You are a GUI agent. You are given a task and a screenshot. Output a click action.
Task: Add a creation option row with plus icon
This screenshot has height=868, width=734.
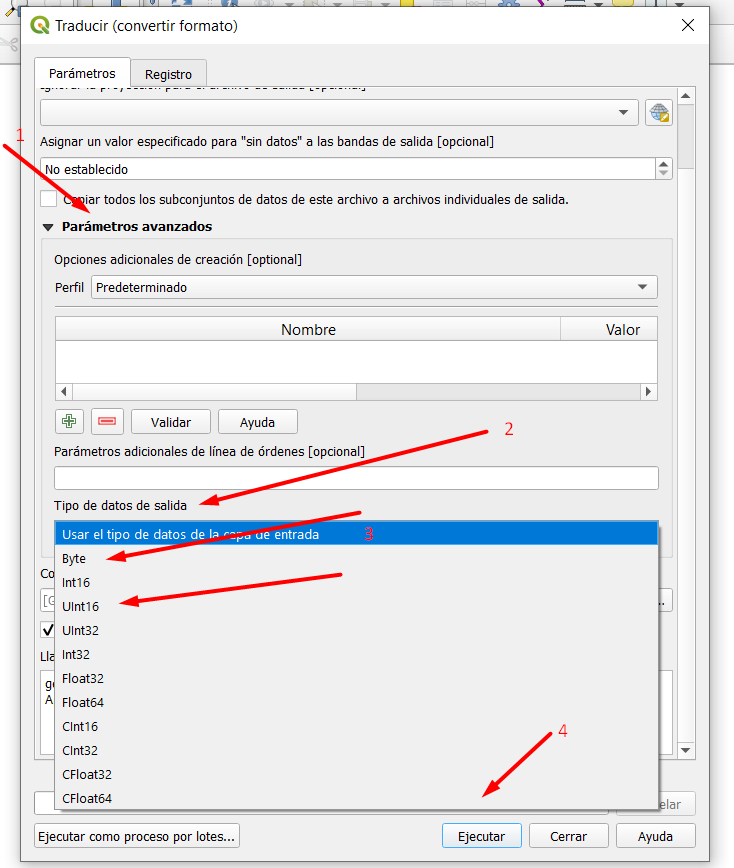69,421
